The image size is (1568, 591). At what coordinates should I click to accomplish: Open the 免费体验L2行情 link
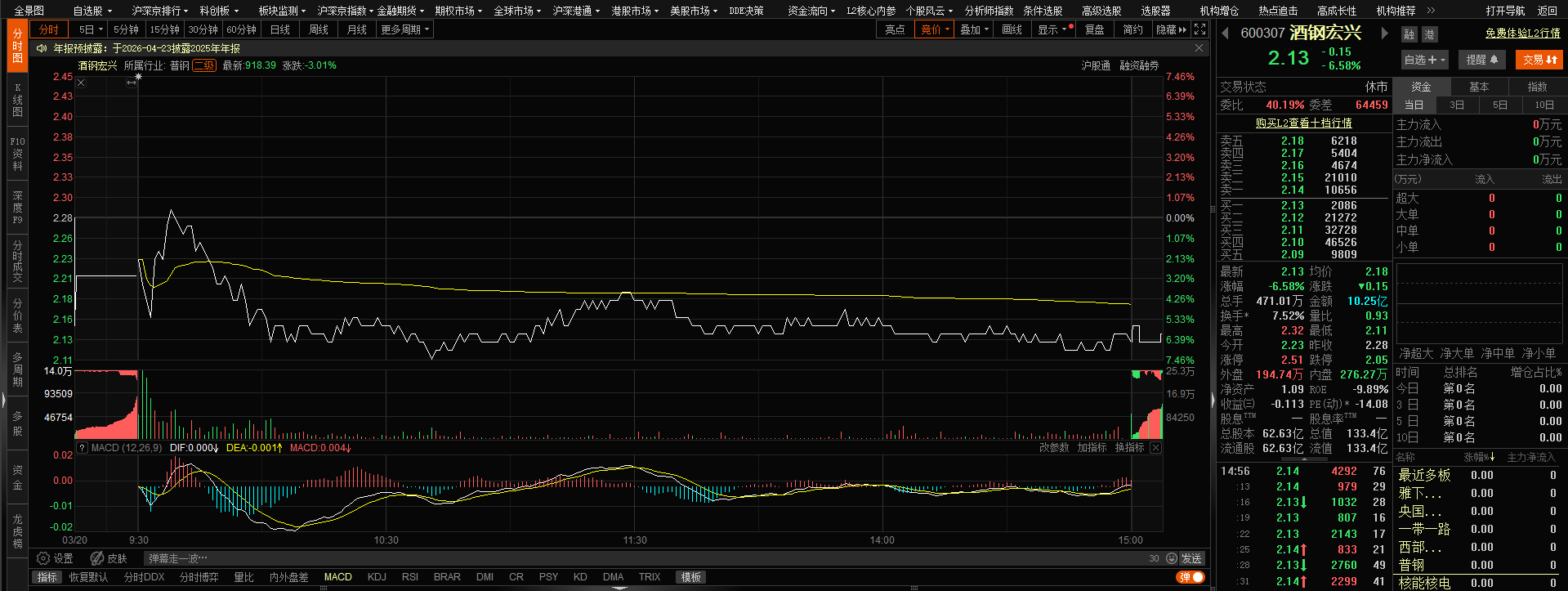tap(1522, 34)
